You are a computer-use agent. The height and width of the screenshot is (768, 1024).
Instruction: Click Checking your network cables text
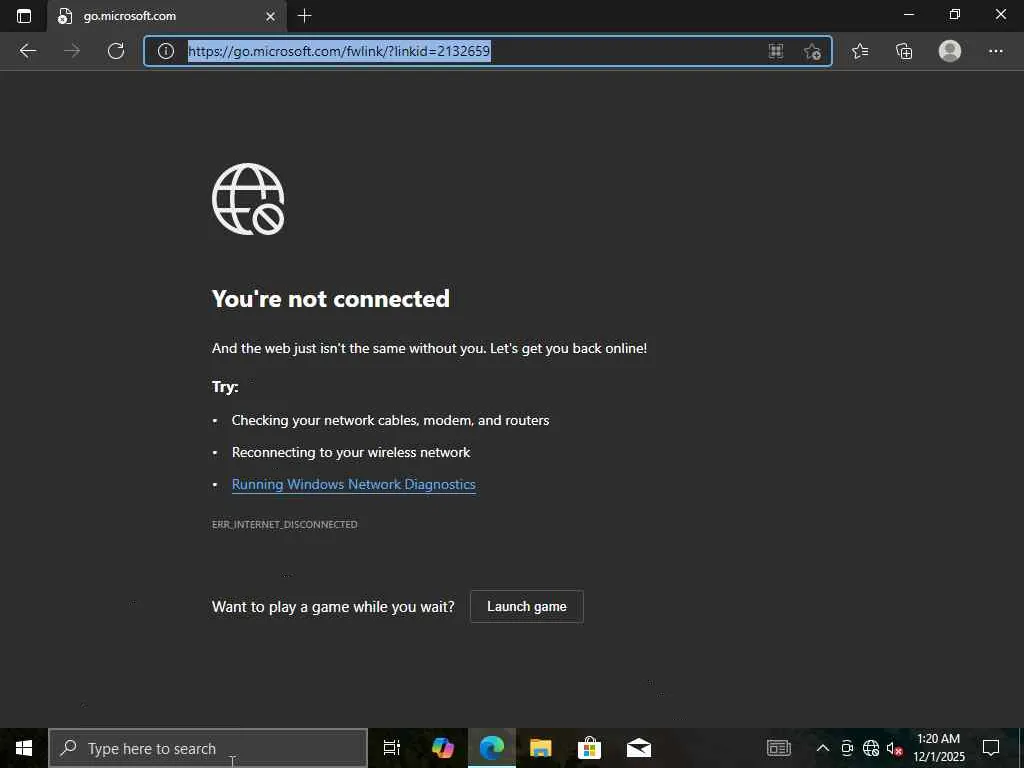[x=391, y=421]
